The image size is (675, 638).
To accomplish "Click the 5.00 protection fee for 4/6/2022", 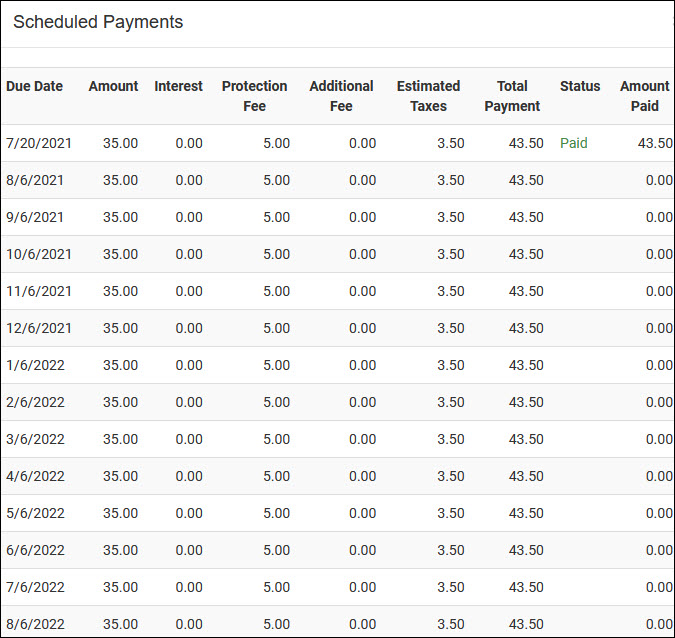I will (277, 476).
